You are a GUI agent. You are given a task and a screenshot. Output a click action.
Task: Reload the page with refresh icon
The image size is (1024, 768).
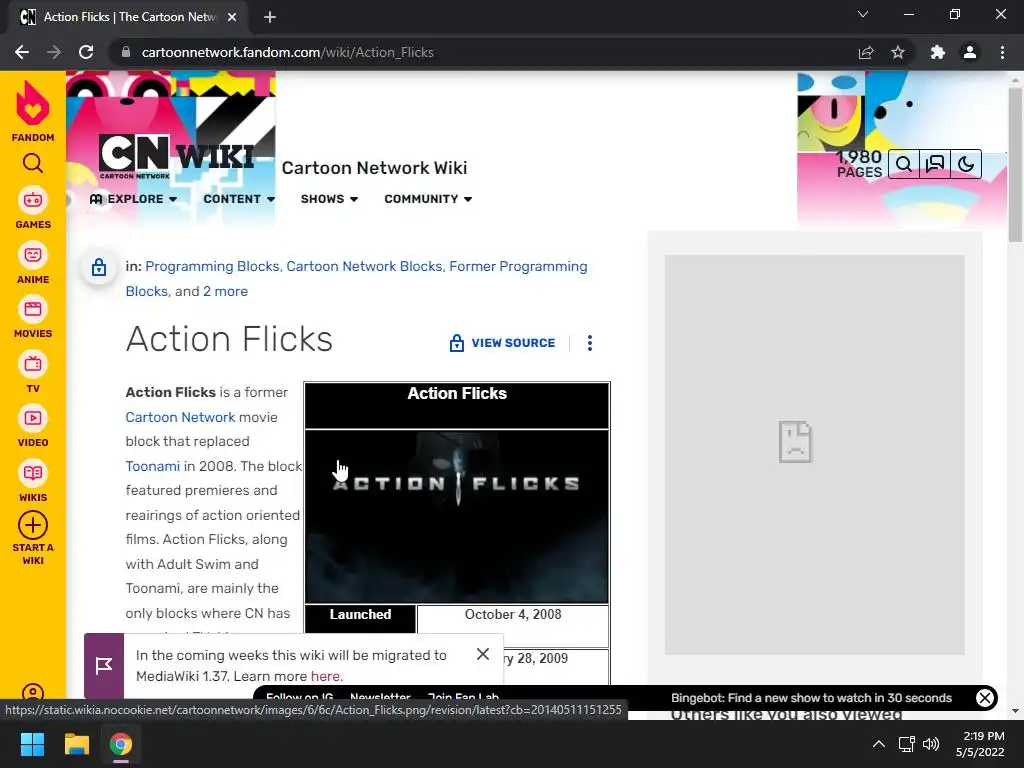click(x=86, y=52)
